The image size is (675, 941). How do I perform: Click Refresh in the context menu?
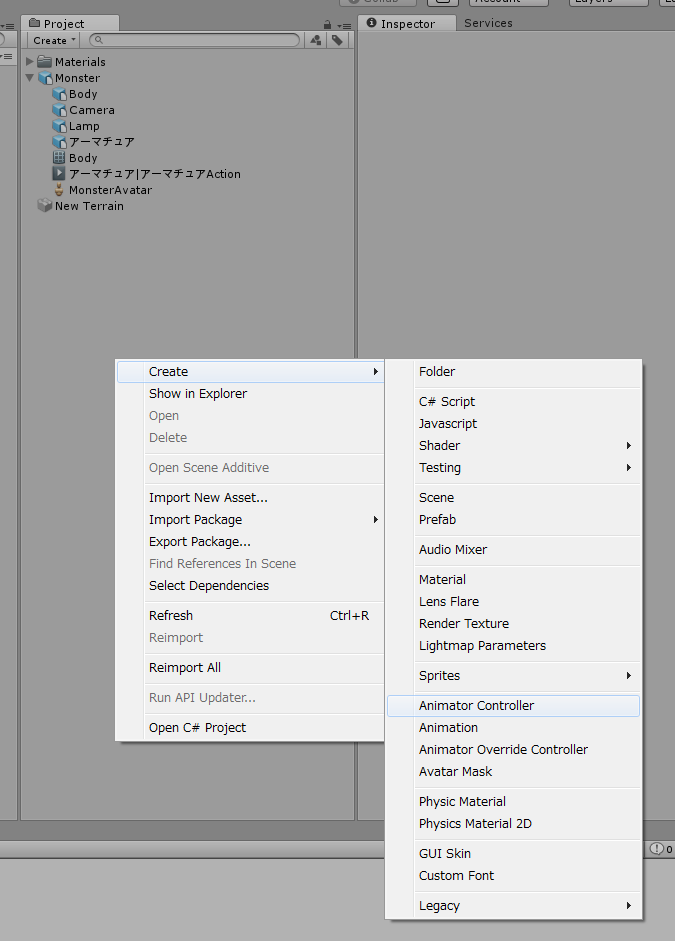pos(250,616)
